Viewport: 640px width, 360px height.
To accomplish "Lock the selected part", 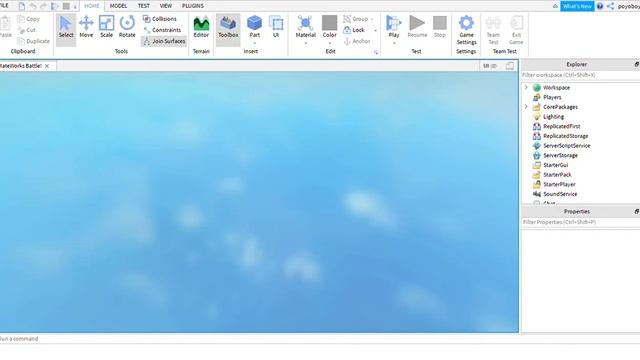I will 354,30.
